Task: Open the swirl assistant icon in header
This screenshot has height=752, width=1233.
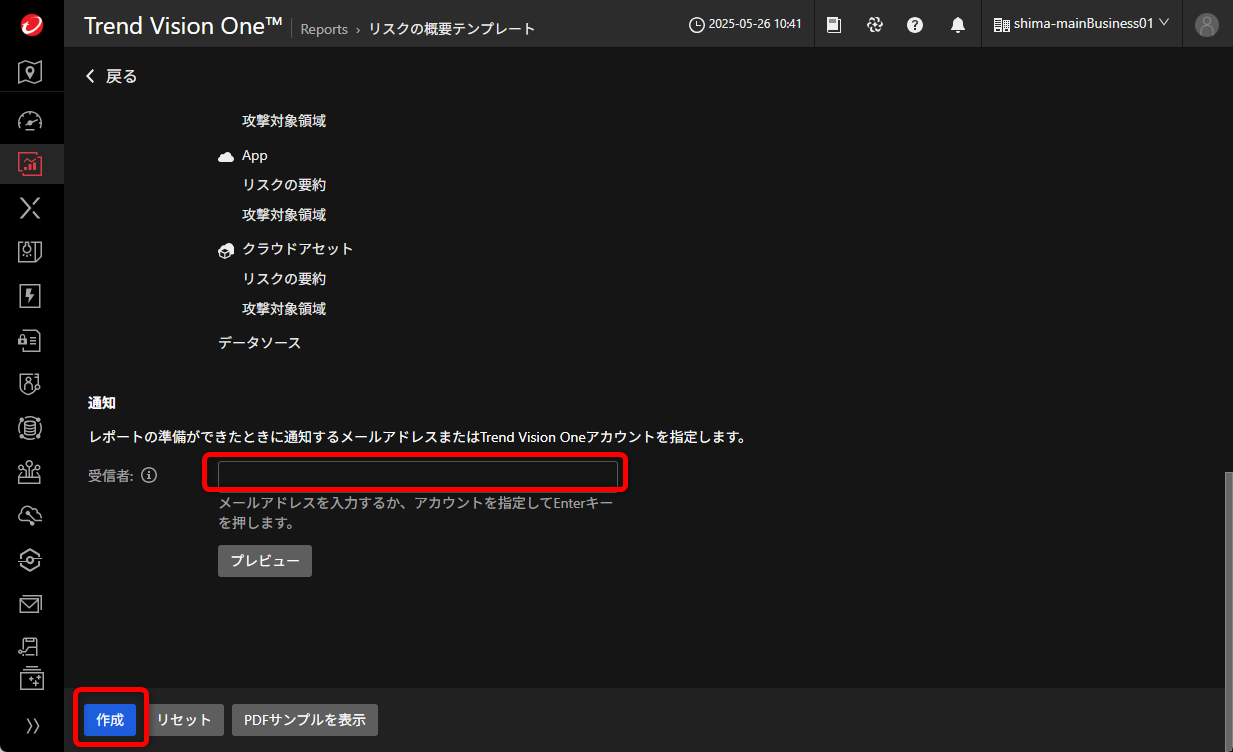Action: (x=875, y=25)
